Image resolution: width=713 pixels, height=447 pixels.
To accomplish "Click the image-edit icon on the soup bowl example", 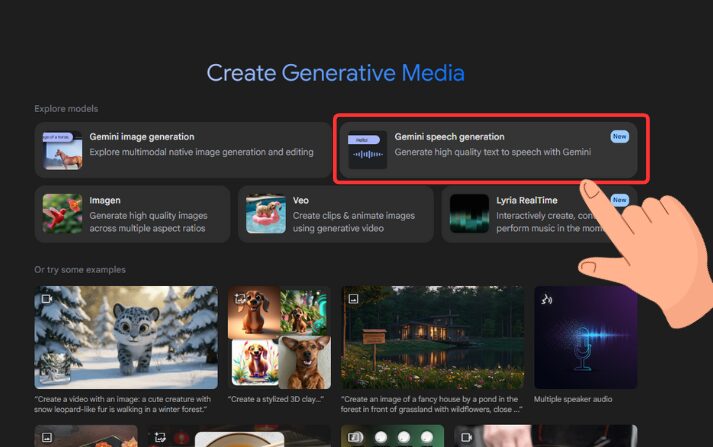I will coord(160,437).
